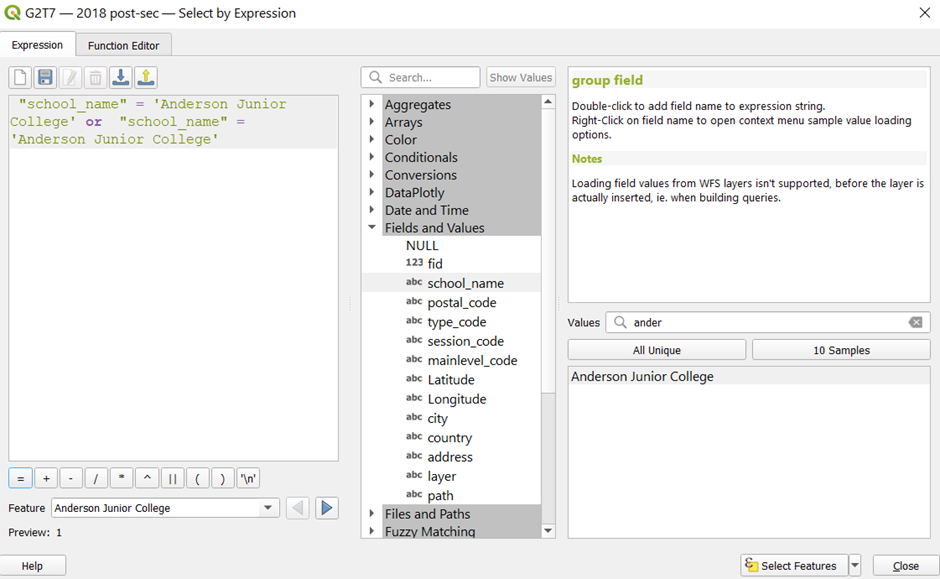Insert the equals operator
Screen dimensions: 940x579
(20, 479)
